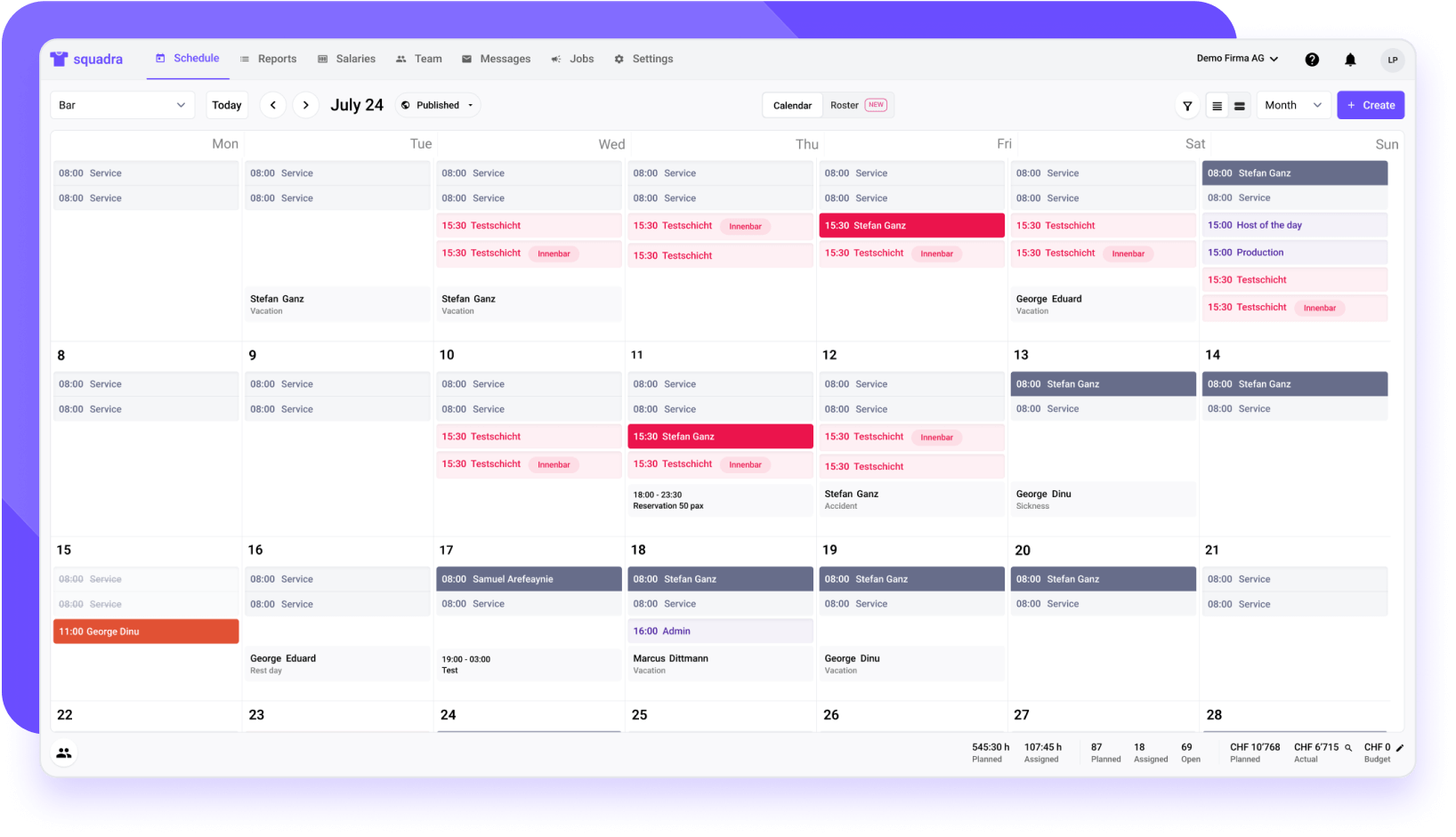Open the team members icon at bottom left
The image size is (1456, 837).
coord(63,752)
